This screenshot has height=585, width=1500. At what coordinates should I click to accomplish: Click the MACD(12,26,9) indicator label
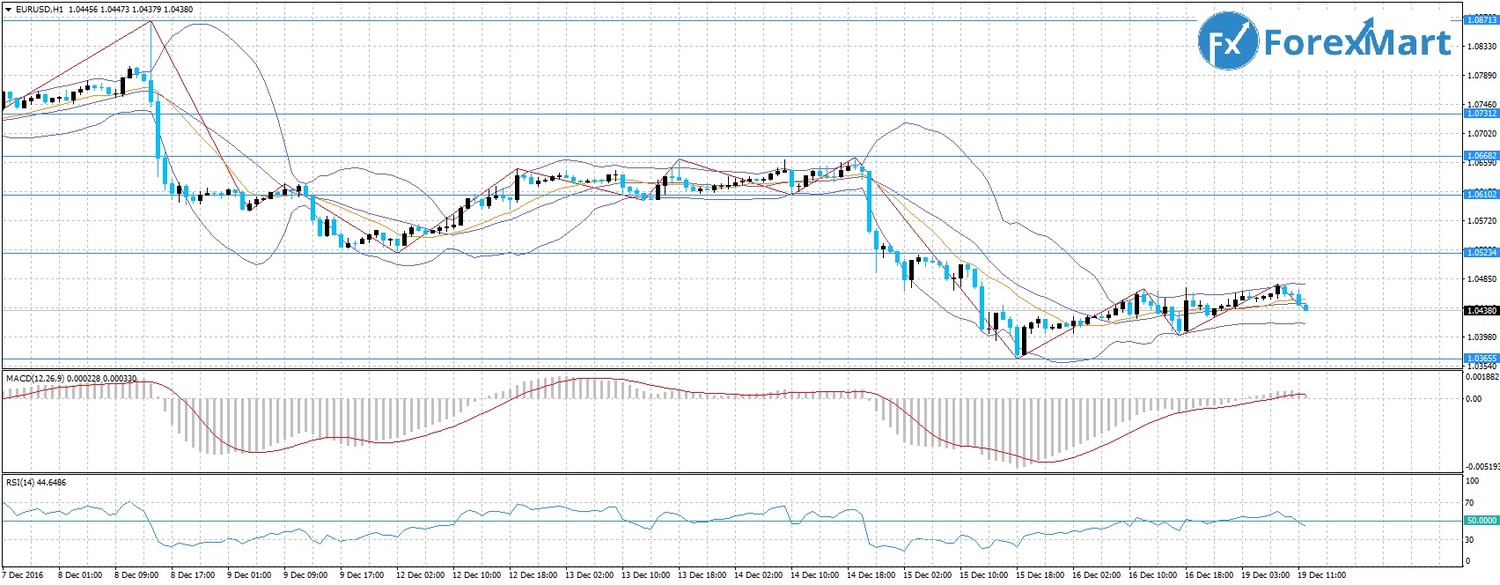(x=36, y=378)
